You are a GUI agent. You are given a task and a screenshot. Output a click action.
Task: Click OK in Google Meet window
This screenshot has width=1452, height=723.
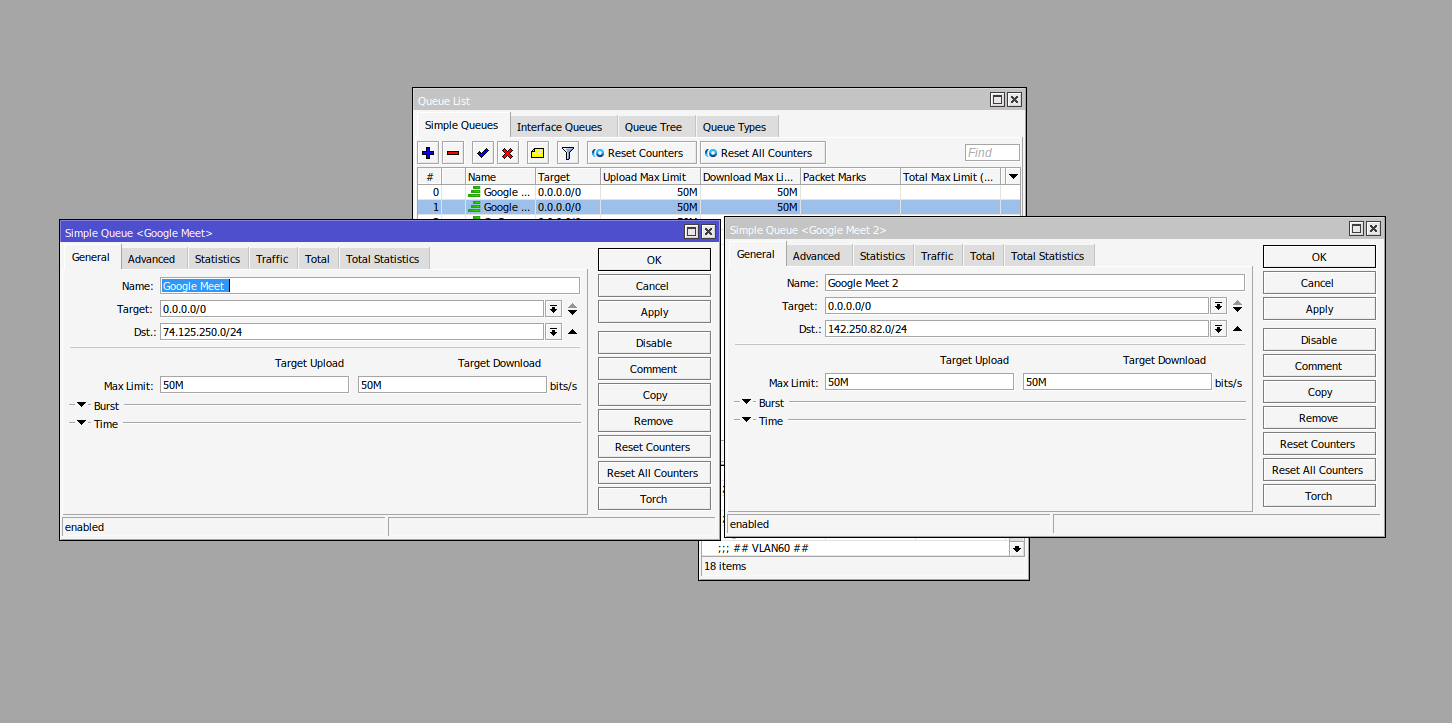pyautogui.click(x=654, y=260)
